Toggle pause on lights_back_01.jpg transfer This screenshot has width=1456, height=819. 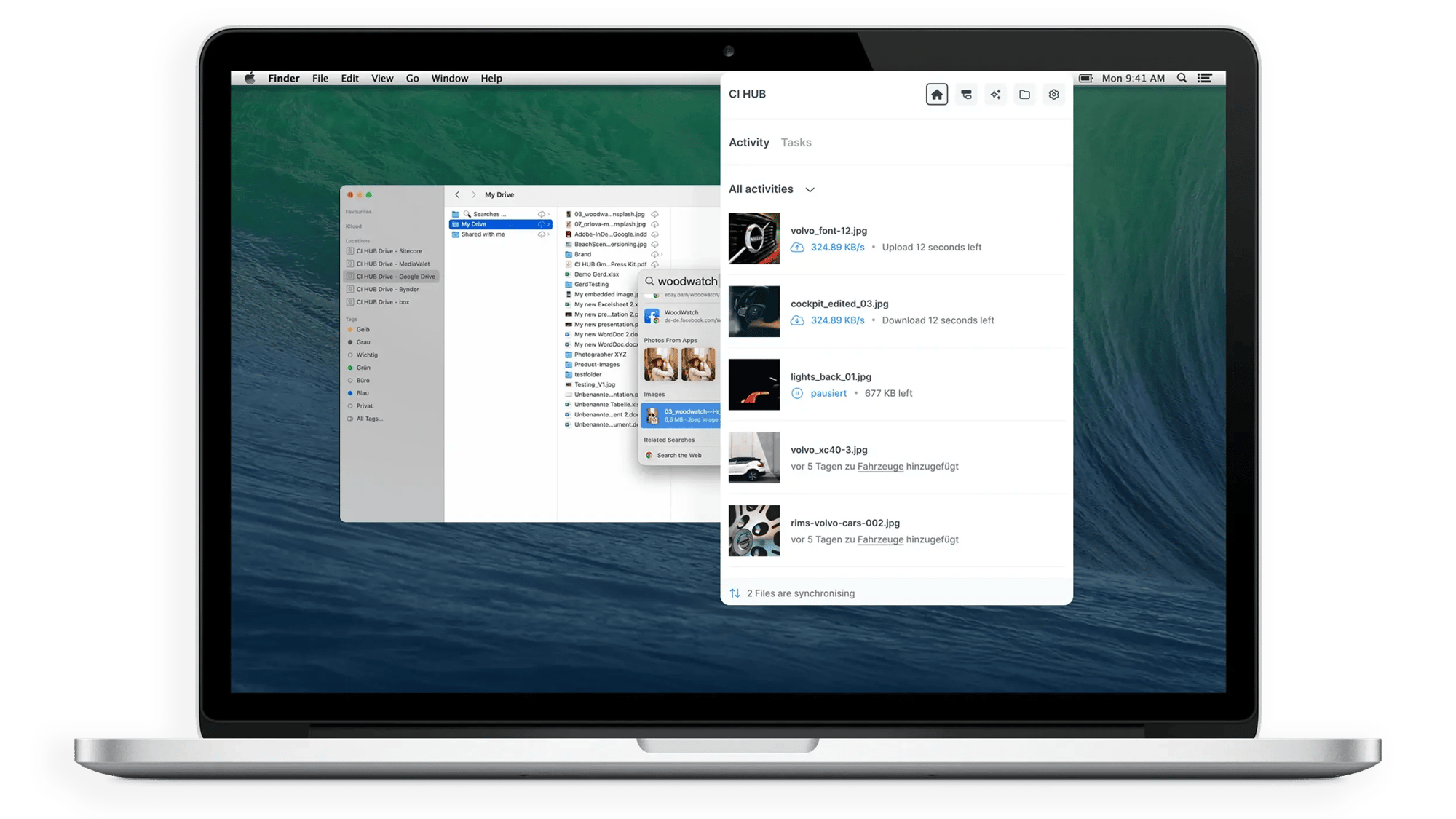point(797,393)
